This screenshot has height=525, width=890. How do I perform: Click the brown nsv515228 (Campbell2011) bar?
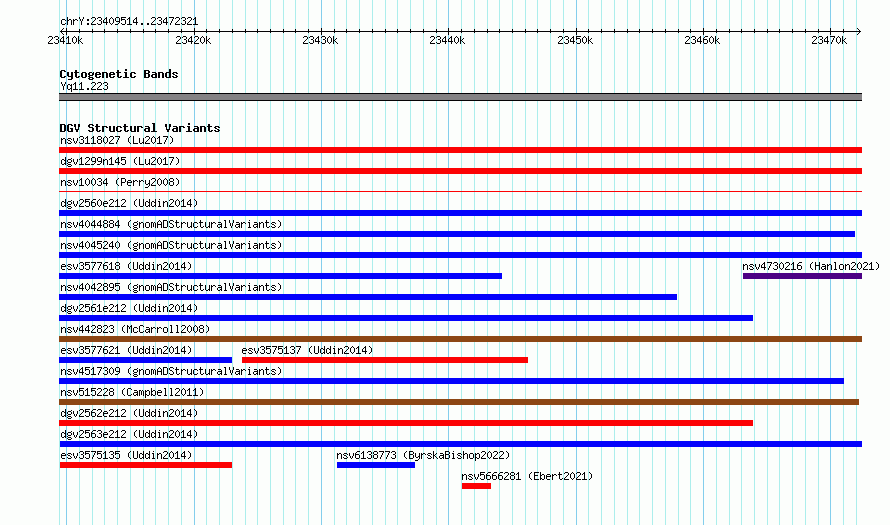[x=459, y=402]
